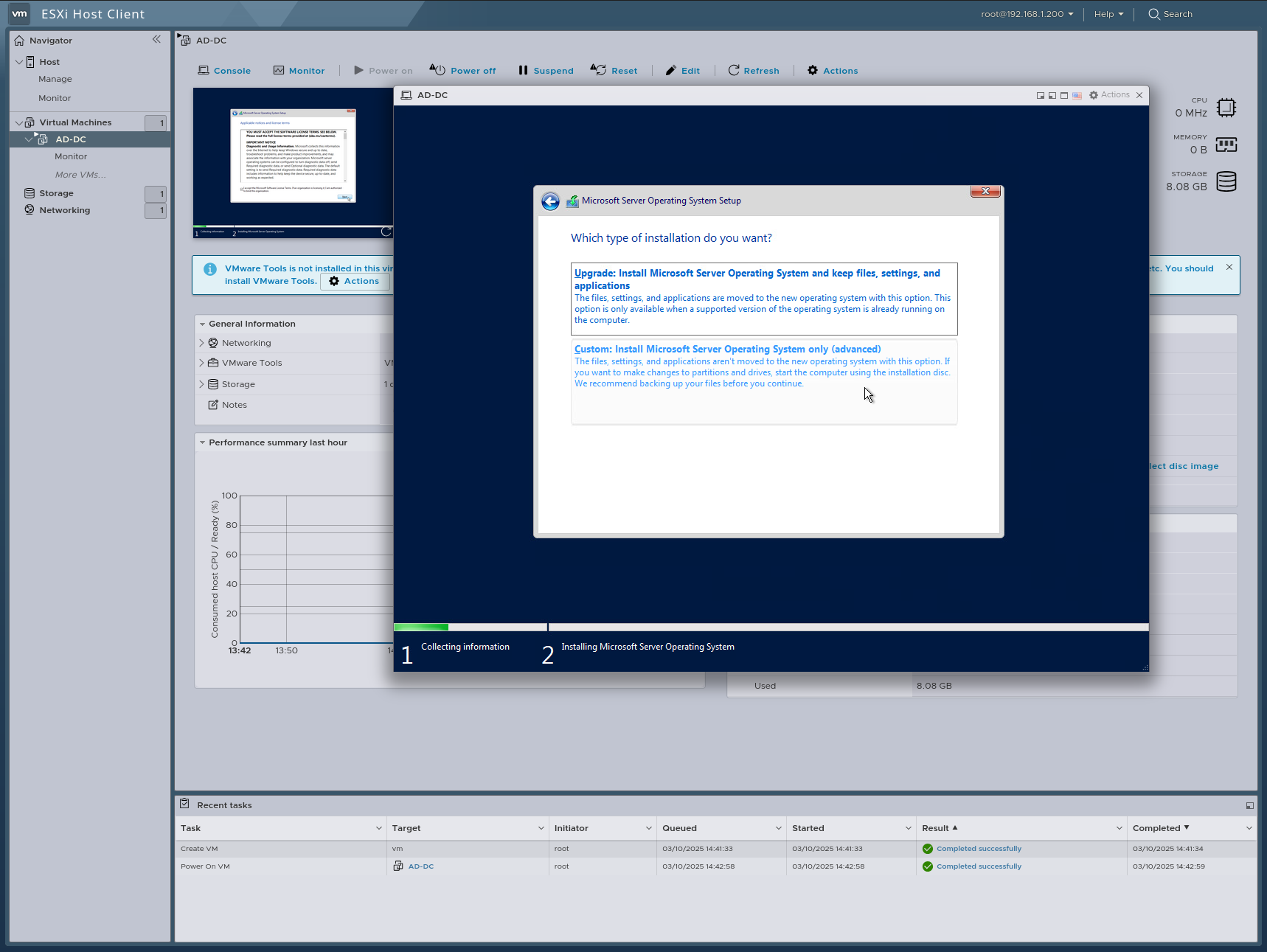Select Storage in the Navigator
The width and height of the screenshot is (1267, 952).
click(55, 192)
